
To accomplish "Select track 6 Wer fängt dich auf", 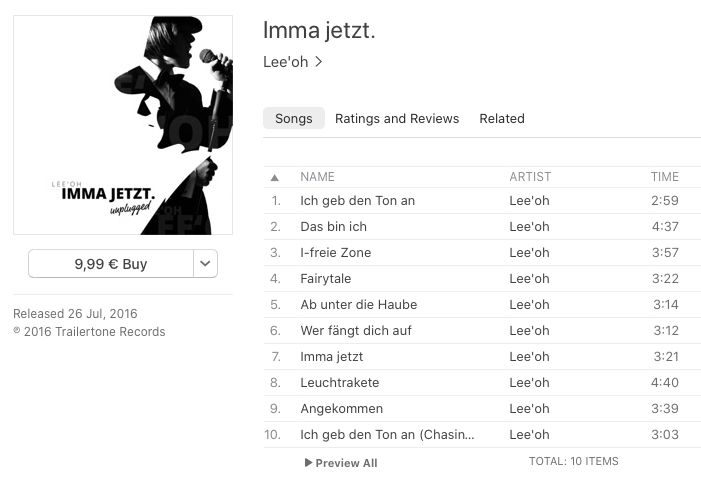I will pyautogui.click(x=482, y=330).
